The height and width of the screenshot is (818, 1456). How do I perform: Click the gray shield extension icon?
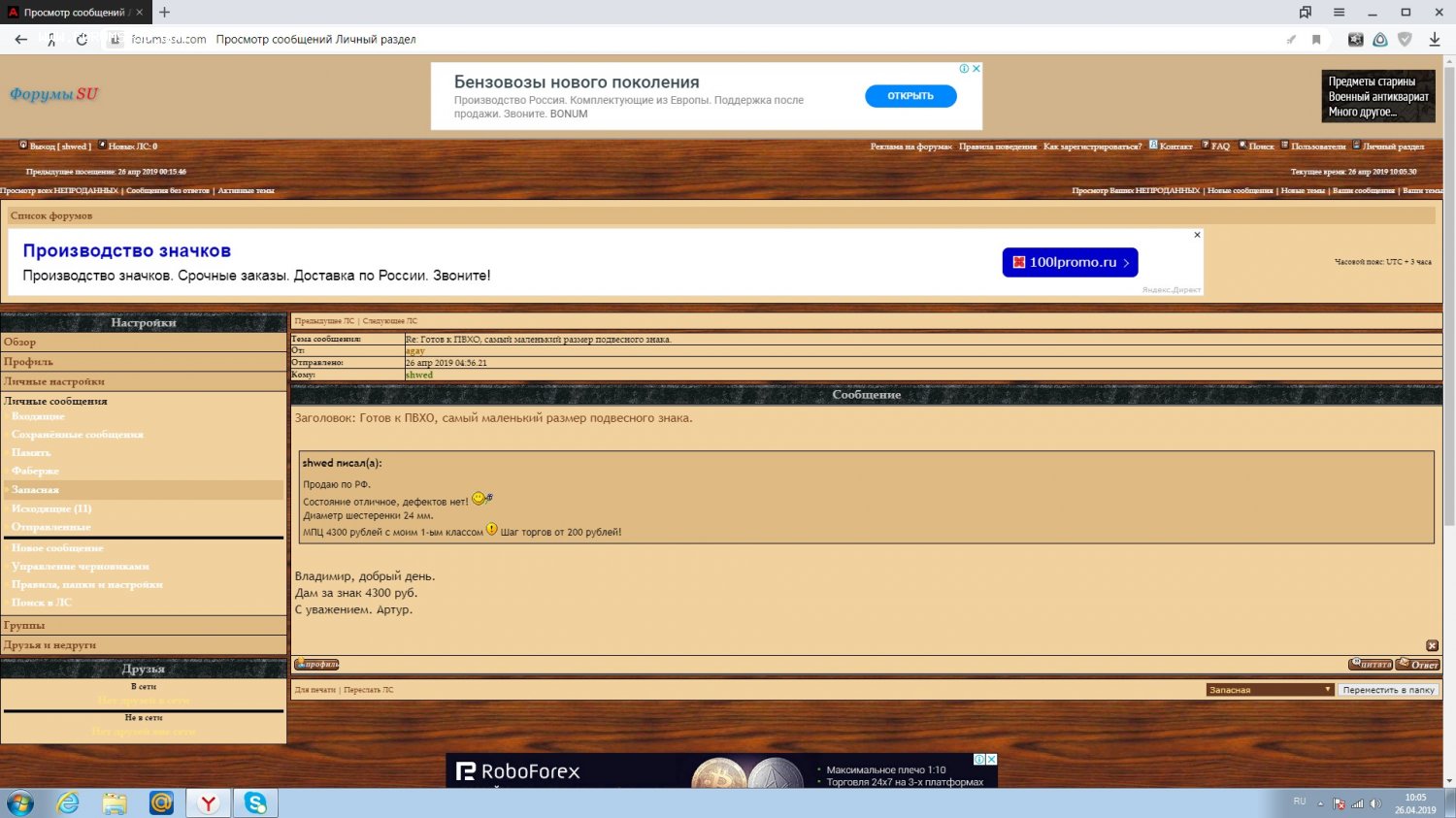[1405, 40]
